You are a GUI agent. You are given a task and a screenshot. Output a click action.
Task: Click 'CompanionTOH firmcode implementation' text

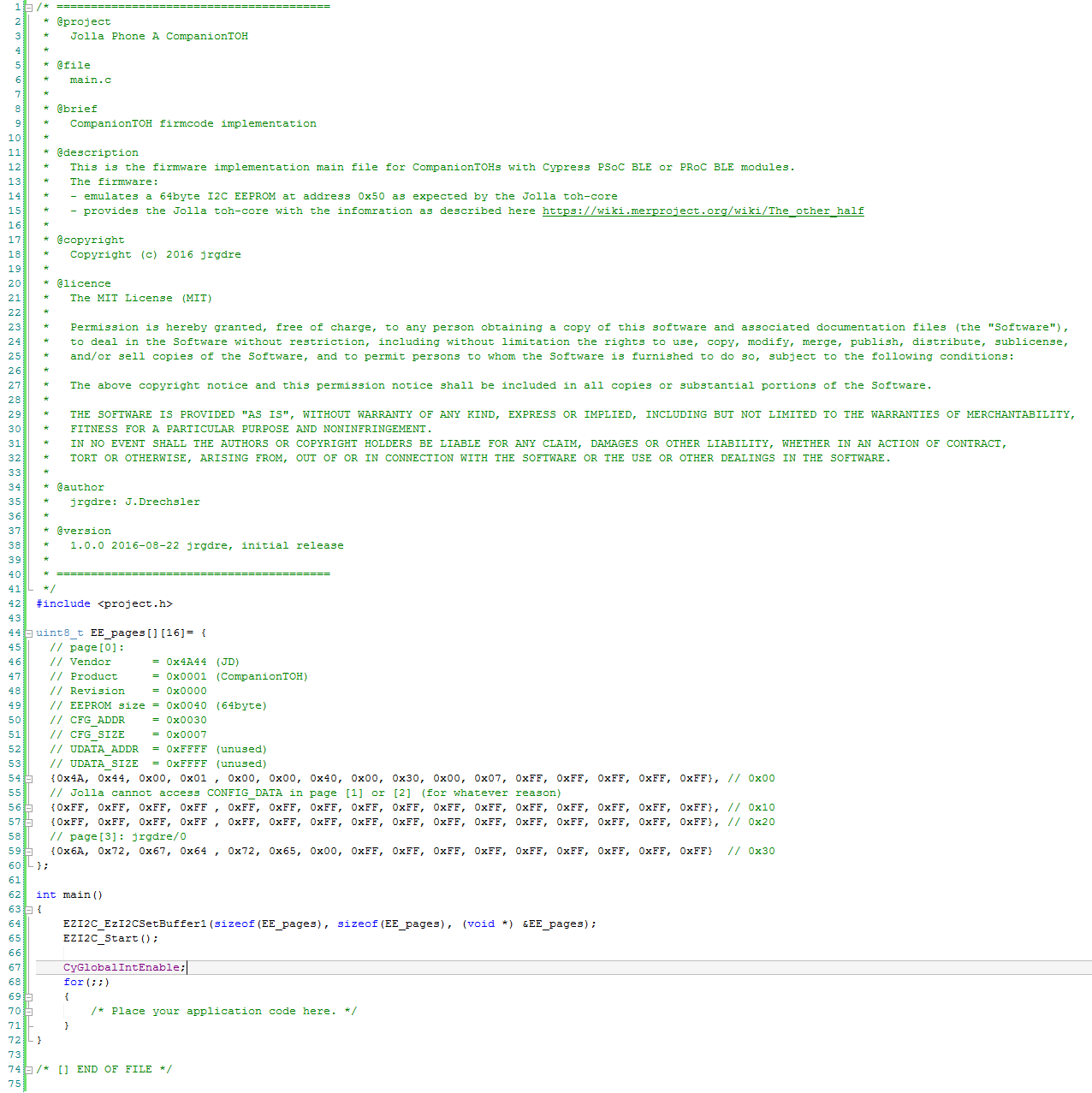click(193, 123)
